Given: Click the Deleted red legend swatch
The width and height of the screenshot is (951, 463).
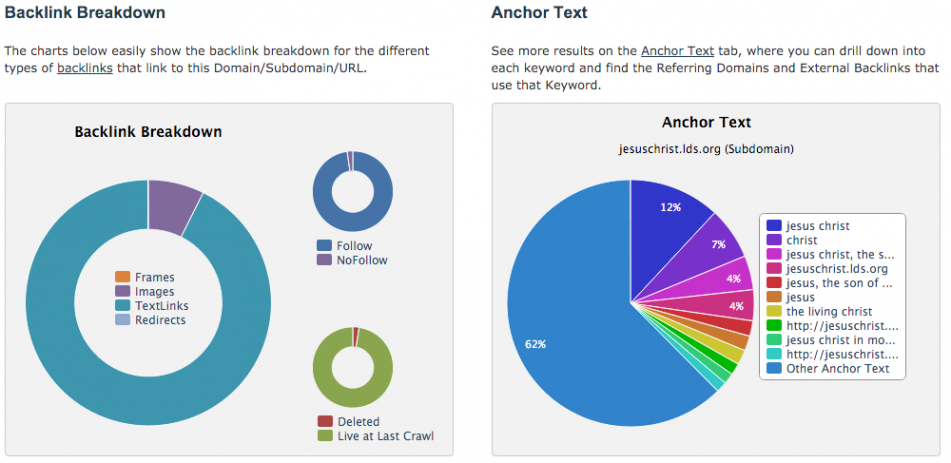Looking at the screenshot, I should tap(324, 422).
